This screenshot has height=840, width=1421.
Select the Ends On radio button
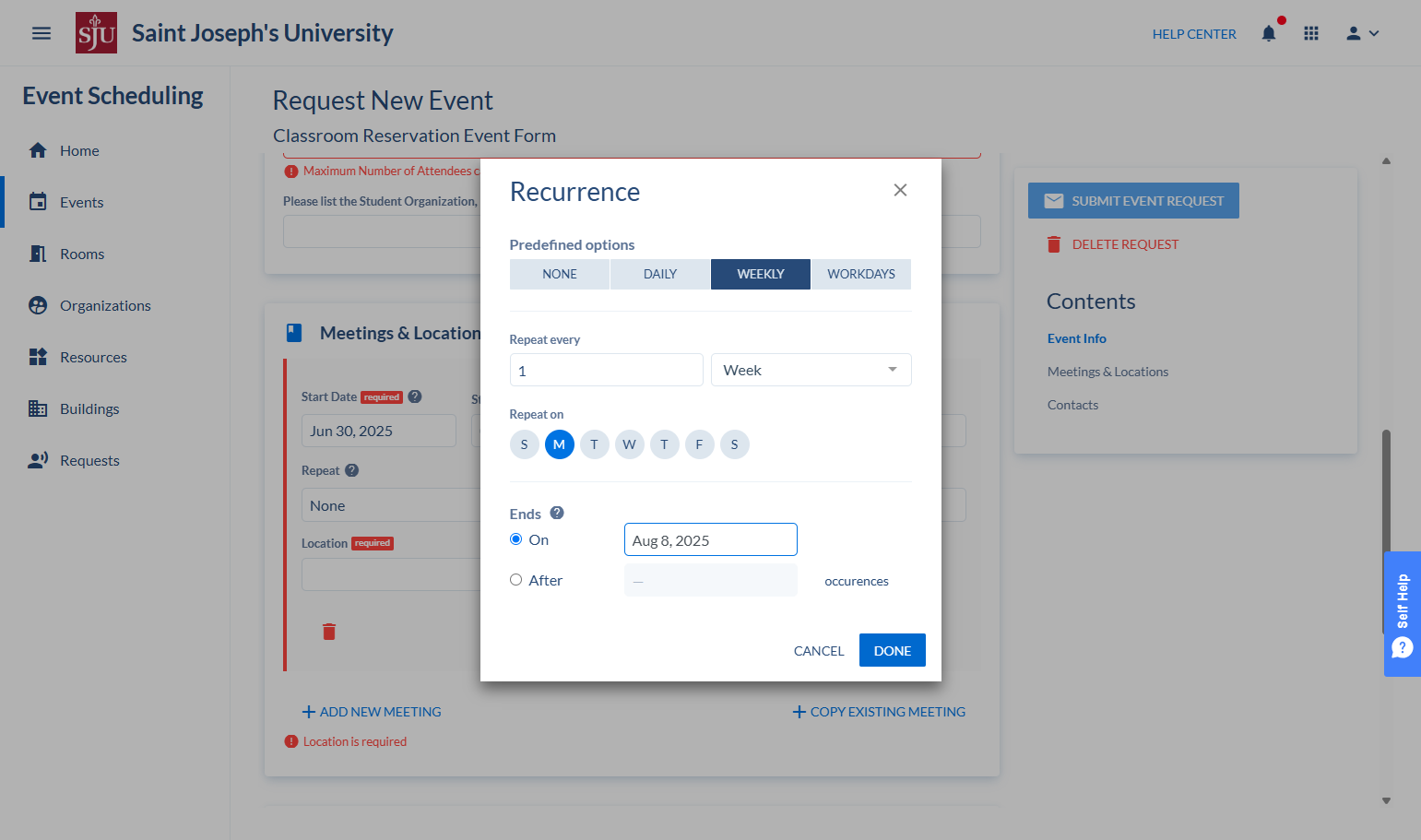coord(516,539)
